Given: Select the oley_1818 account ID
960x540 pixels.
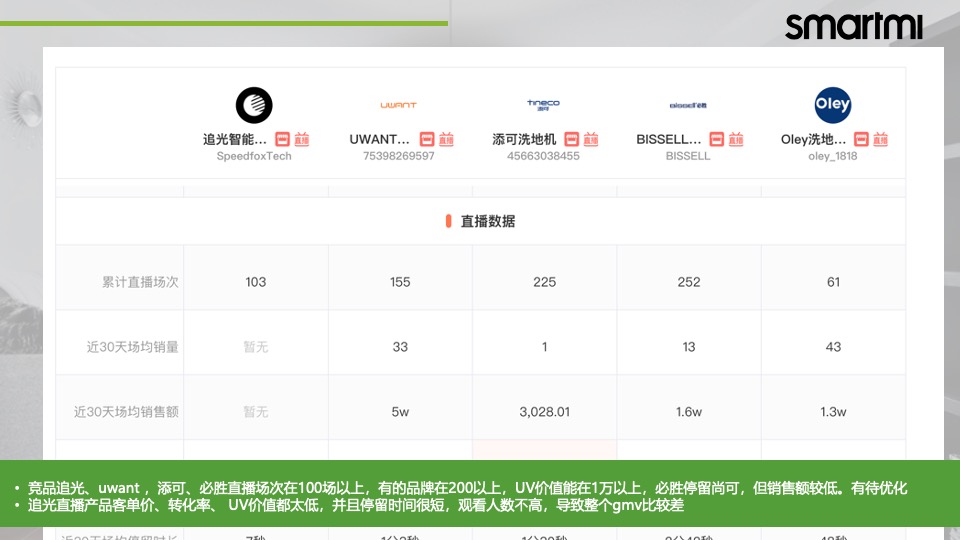Looking at the screenshot, I should pyautogui.click(x=833, y=156).
